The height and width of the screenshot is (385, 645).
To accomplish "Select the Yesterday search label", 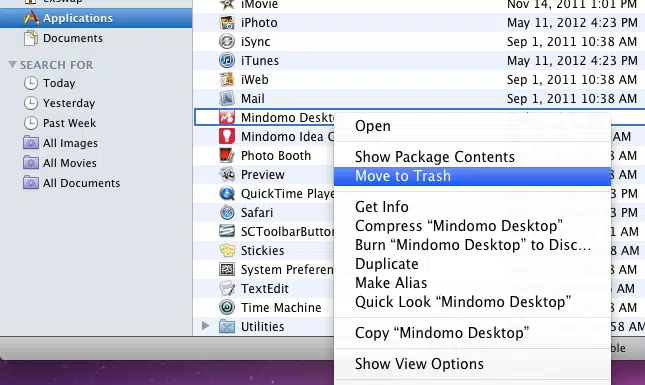I will [69, 103].
